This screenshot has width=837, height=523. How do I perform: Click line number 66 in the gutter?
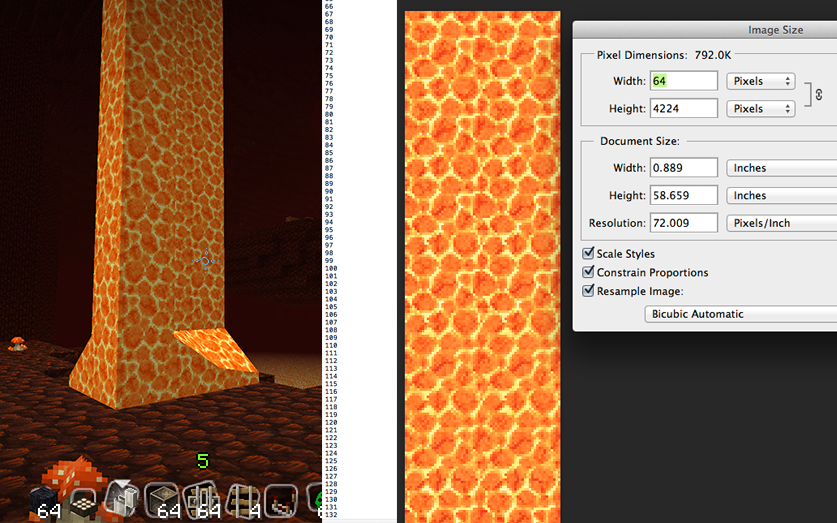coord(329,7)
